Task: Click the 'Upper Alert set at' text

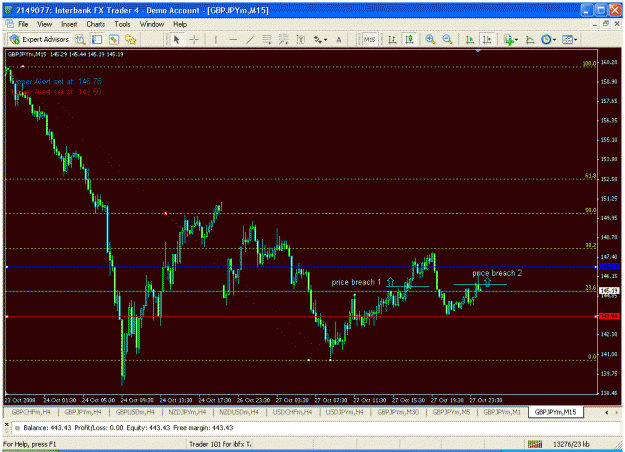Action: click(56, 81)
